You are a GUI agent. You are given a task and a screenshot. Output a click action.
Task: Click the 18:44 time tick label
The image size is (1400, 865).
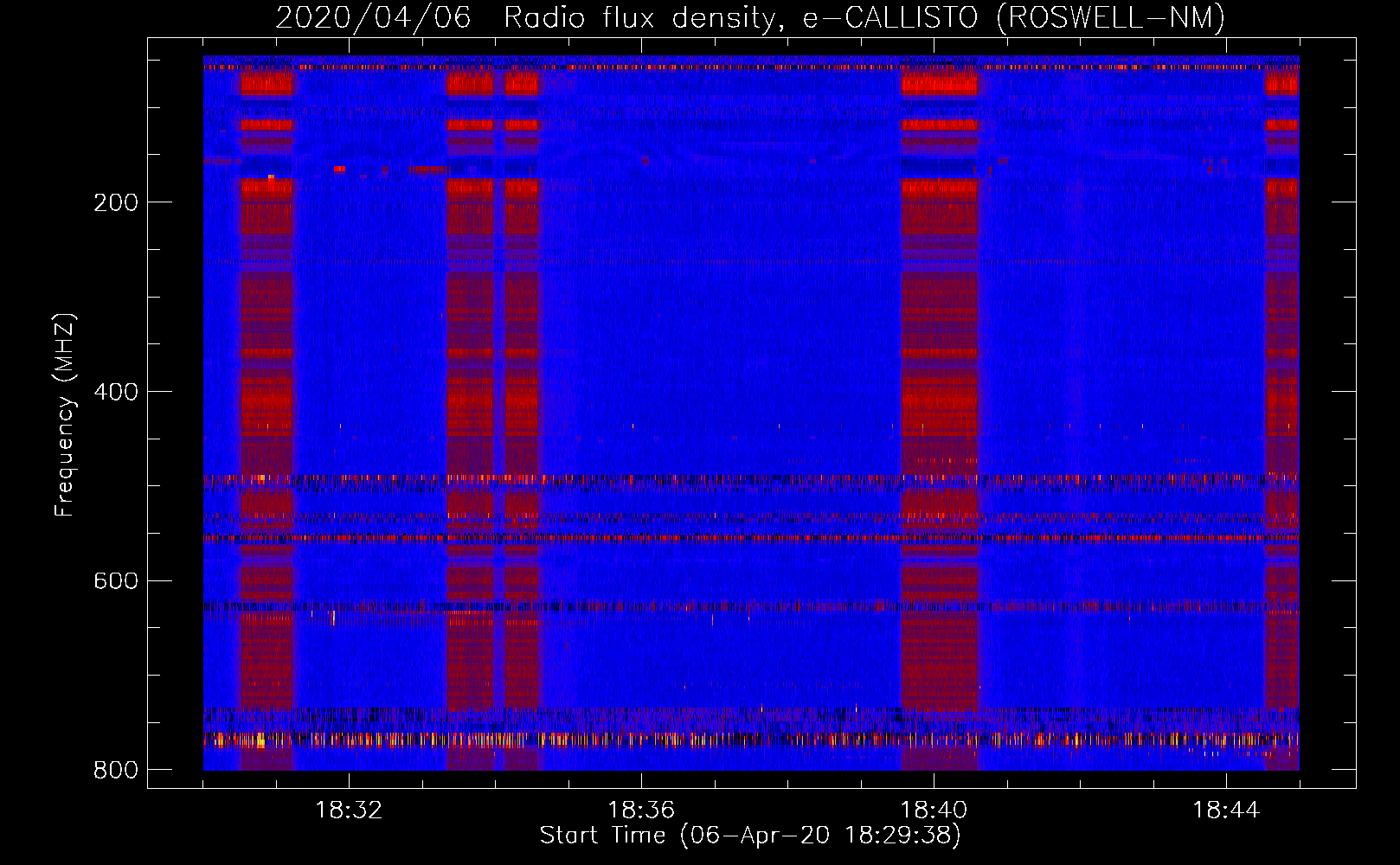1226,811
